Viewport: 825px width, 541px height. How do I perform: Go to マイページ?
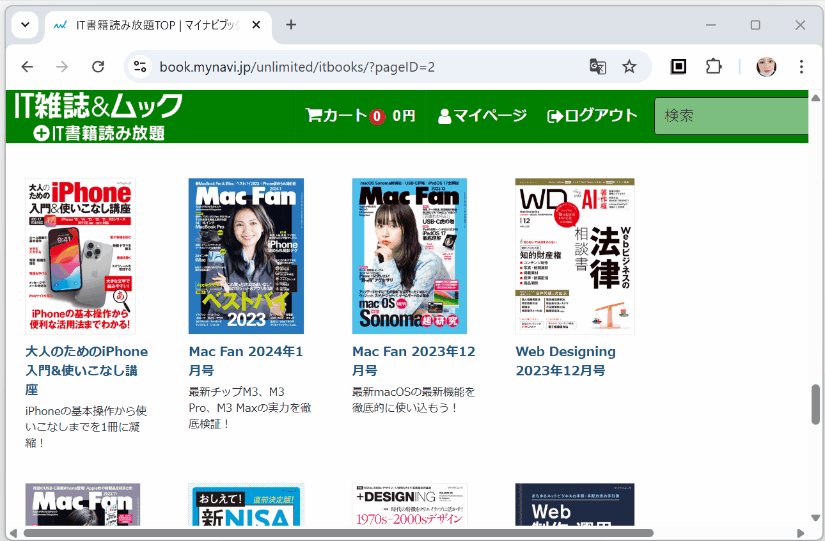(x=482, y=115)
